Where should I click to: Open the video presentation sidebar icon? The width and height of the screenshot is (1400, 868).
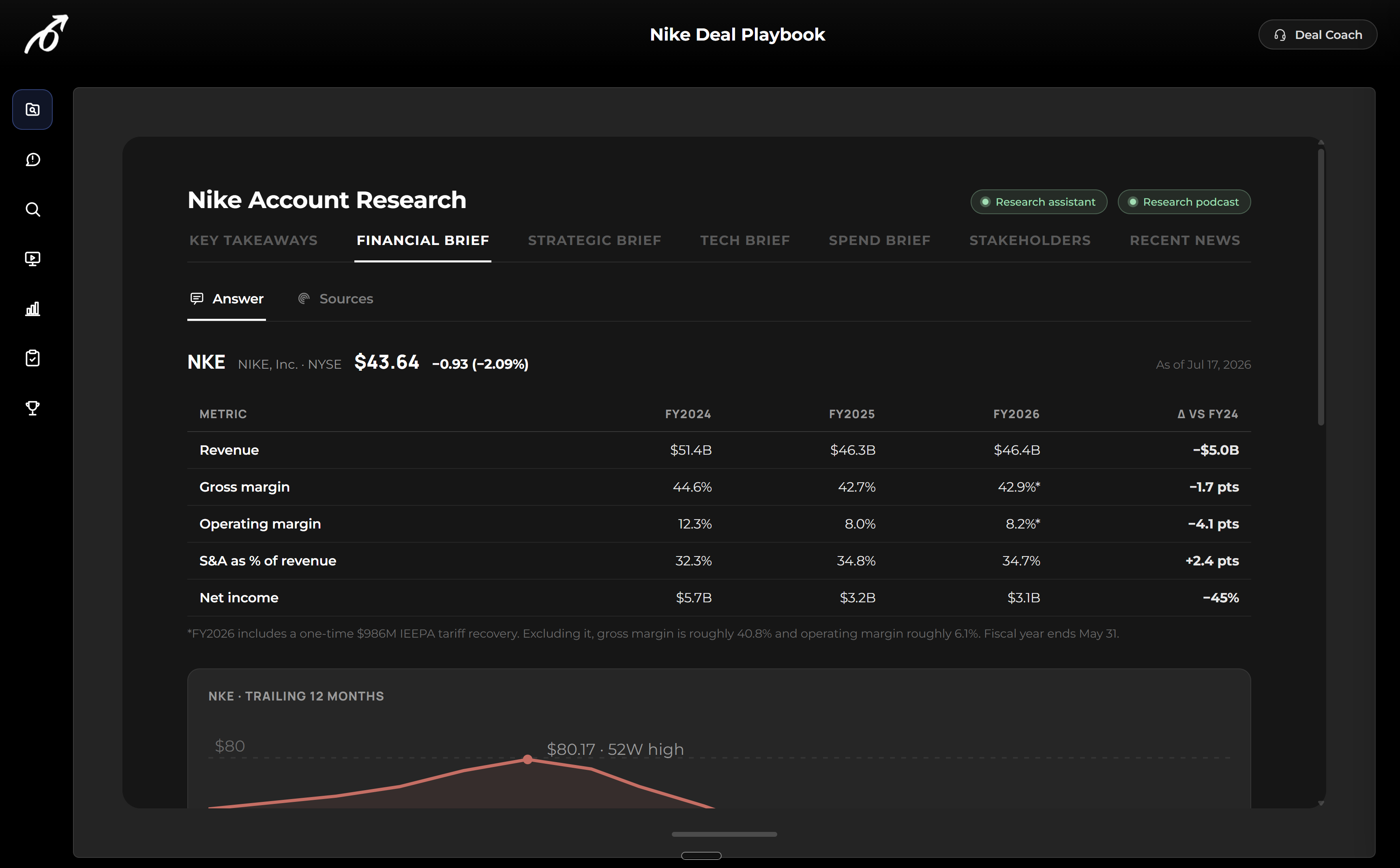click(x=33, y=259)
